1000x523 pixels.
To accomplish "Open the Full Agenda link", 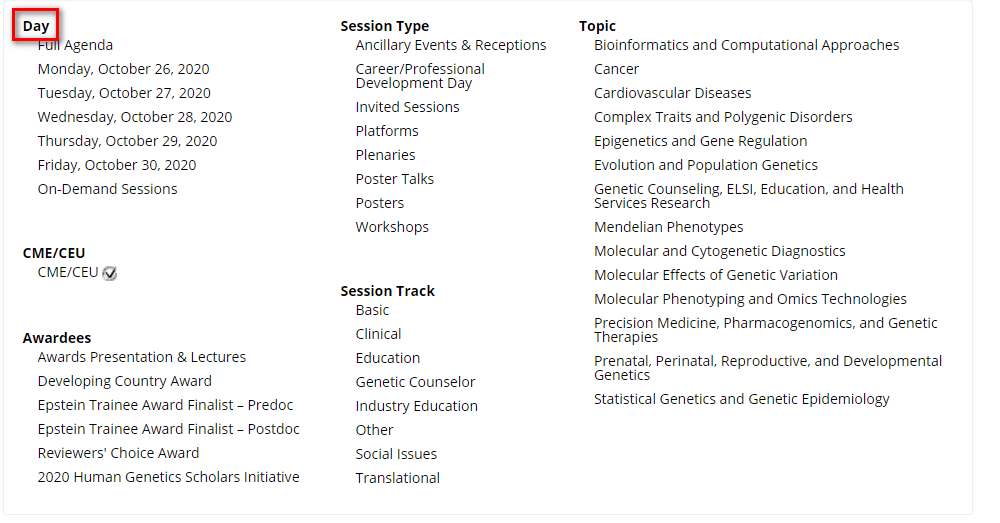I will (x=75, y=45).
